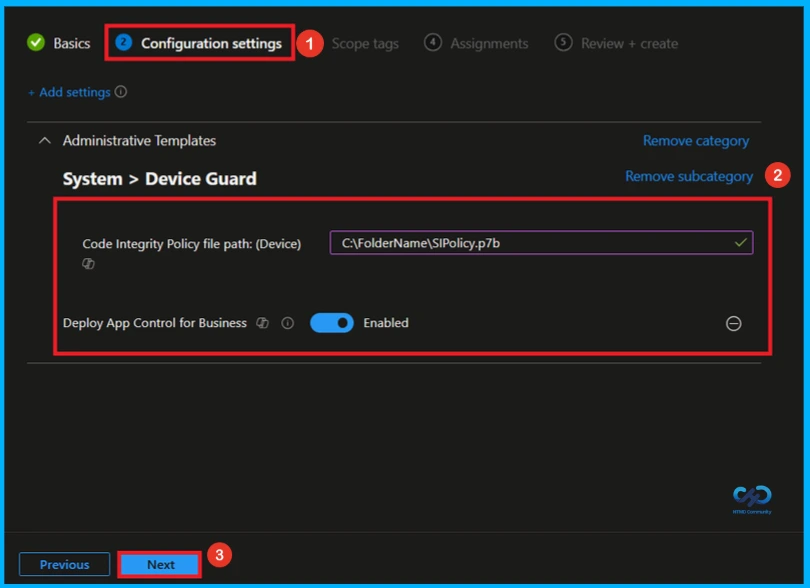Toggle Deploy App Control for Business switch
810x588 pixels.
point(332,323)
